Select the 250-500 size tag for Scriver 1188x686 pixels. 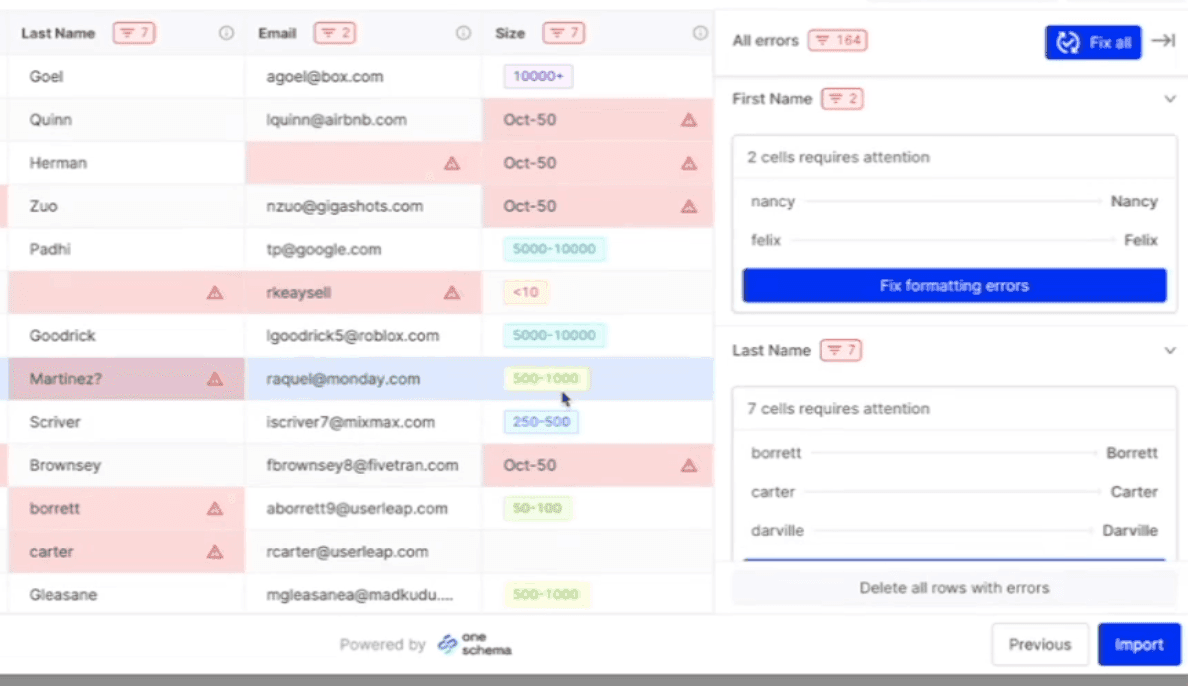[x=541, y=421]
